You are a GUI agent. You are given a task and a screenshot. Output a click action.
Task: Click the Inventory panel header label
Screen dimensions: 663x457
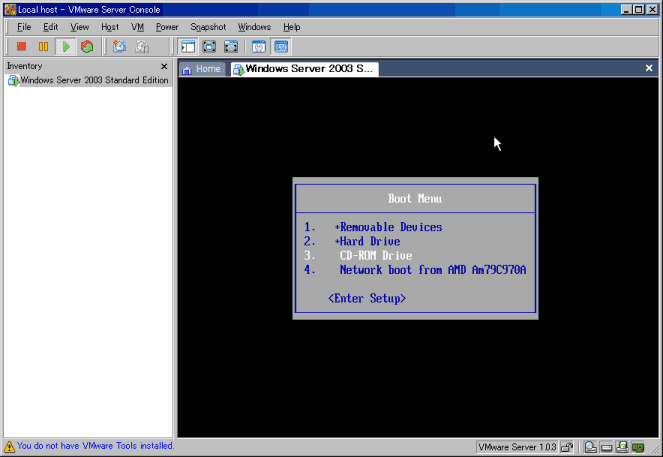[25, 66]
